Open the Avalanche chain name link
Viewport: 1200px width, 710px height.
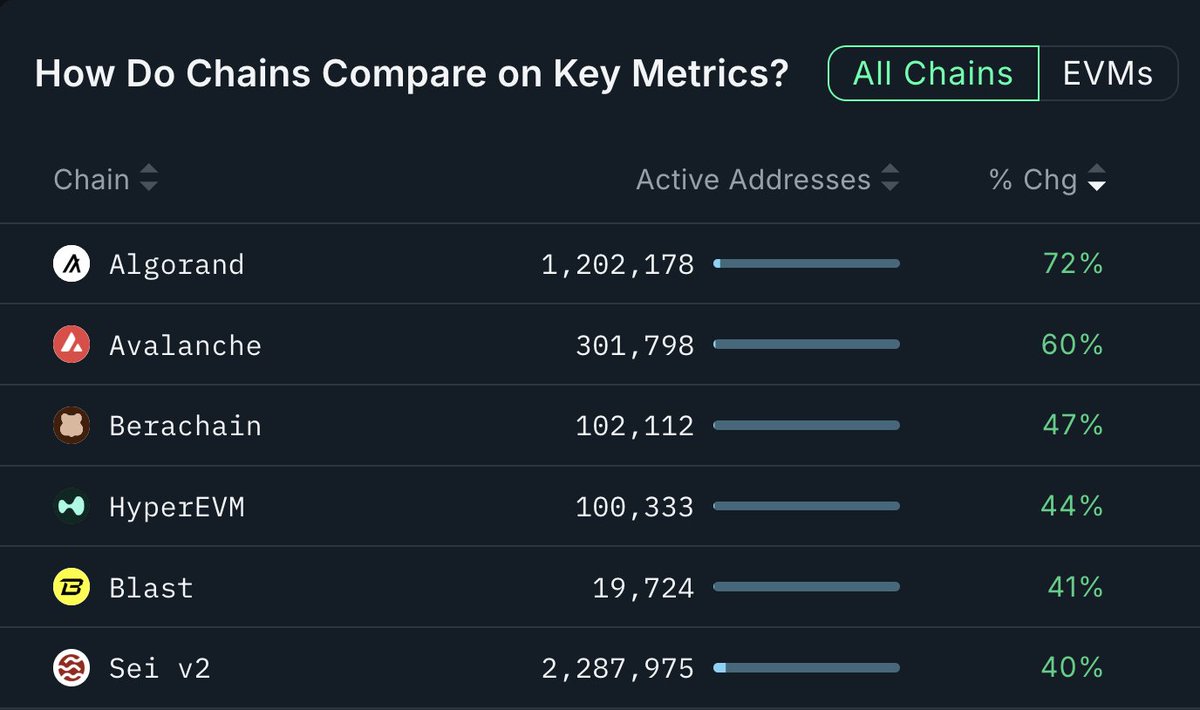185,345
